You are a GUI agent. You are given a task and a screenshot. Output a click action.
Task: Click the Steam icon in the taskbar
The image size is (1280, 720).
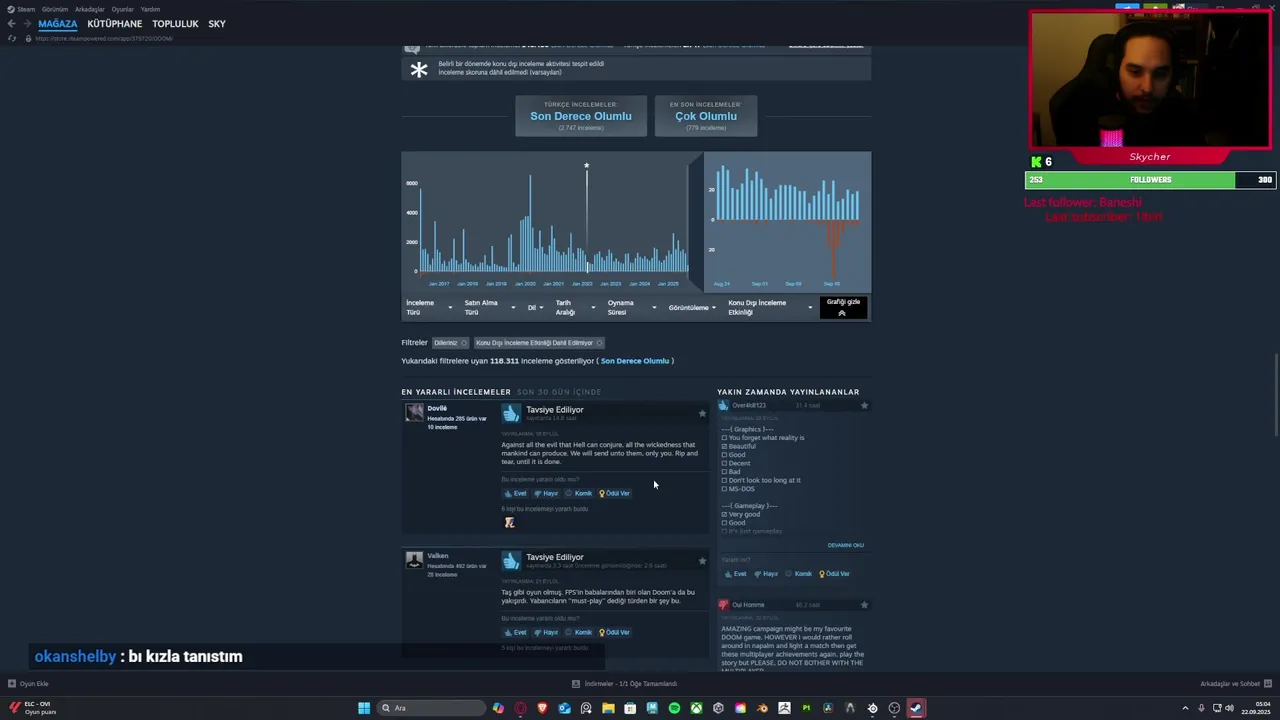tap(916, 708)
